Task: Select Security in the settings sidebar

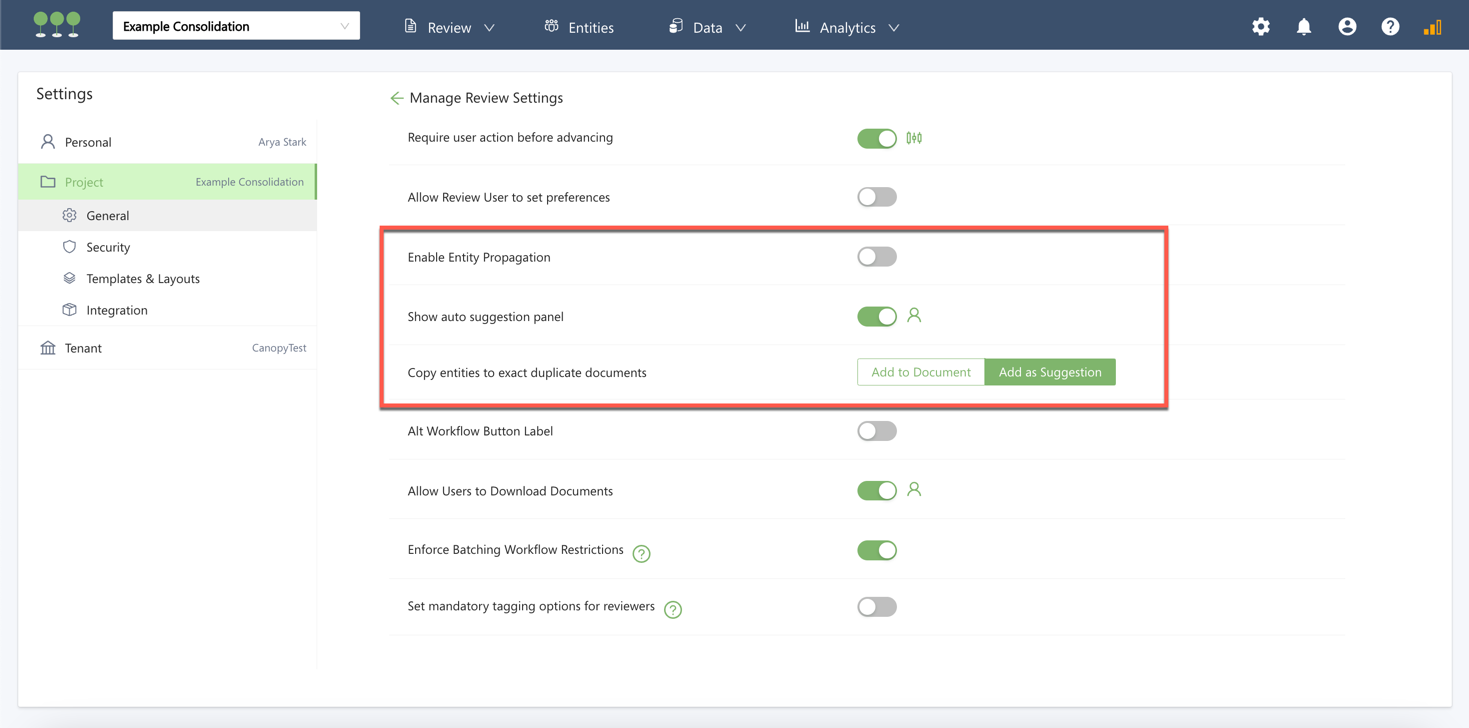Action: coord(108,247)
